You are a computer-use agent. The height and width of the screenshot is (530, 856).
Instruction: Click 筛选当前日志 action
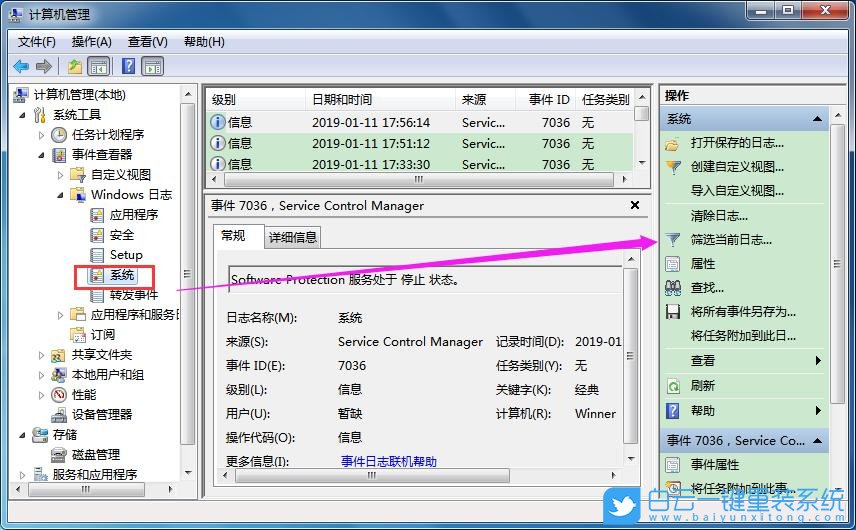click(x=731, y=240)
